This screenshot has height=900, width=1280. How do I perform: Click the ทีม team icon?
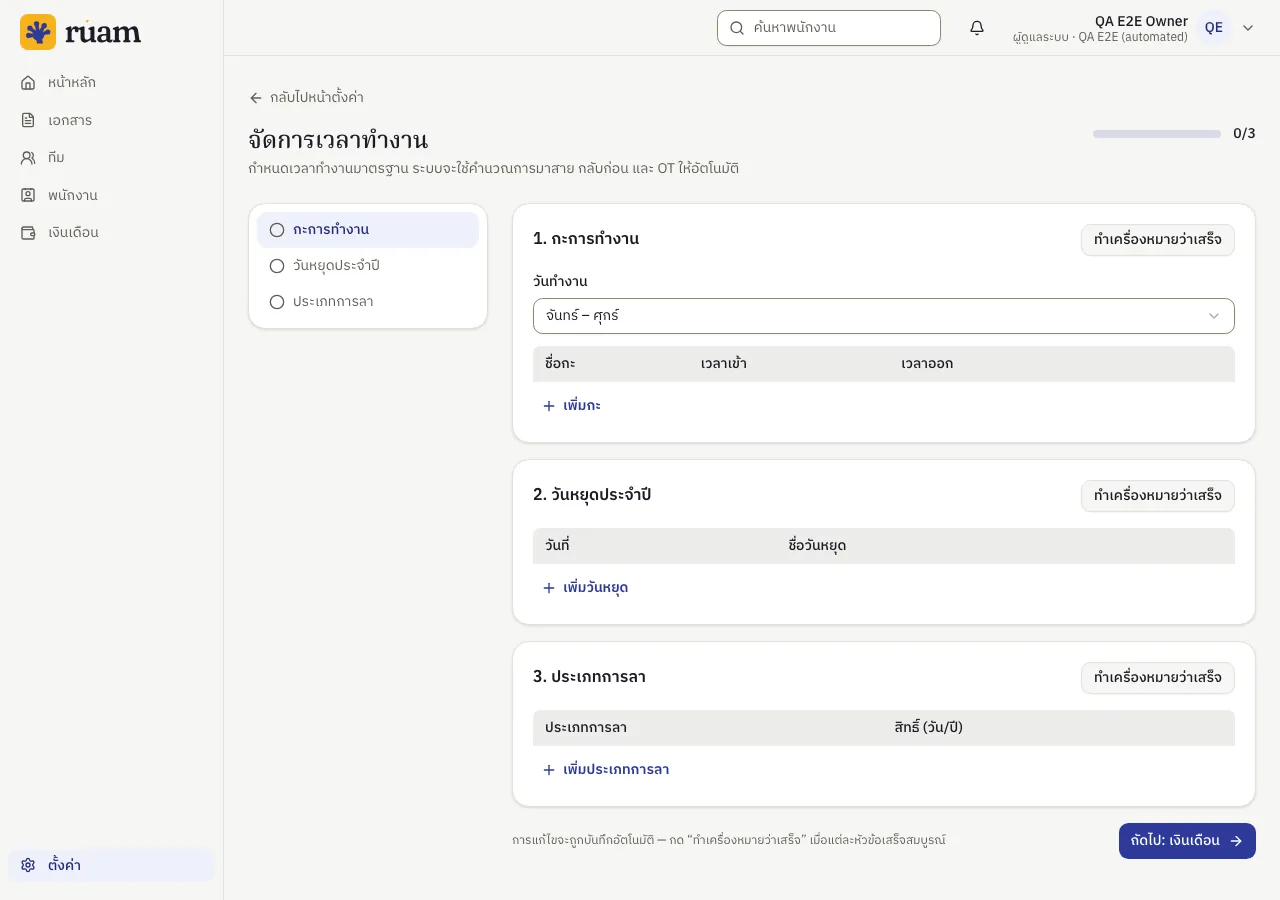[28, 158]
